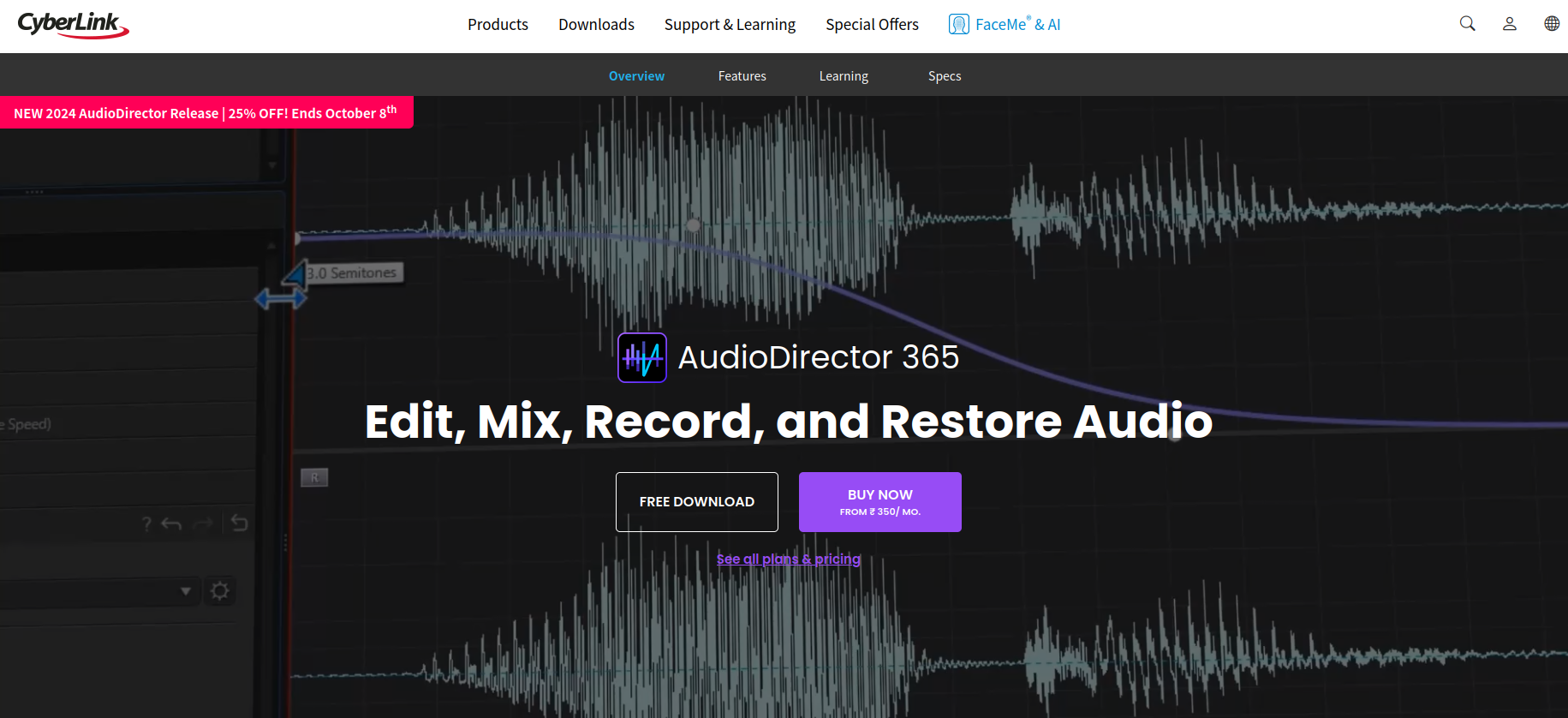
Task: Switch to the Specs tab
Action: [x=945, y=76]
